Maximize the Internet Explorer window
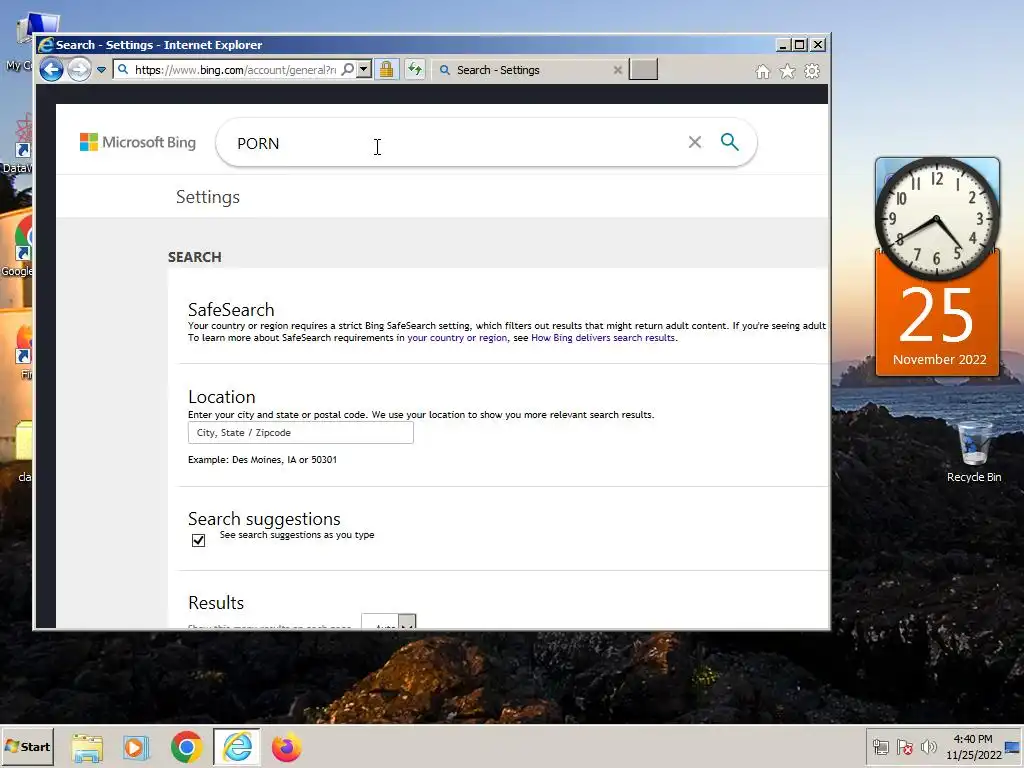1024x768 pixels. pyautogui.click(x=800, y=44)
